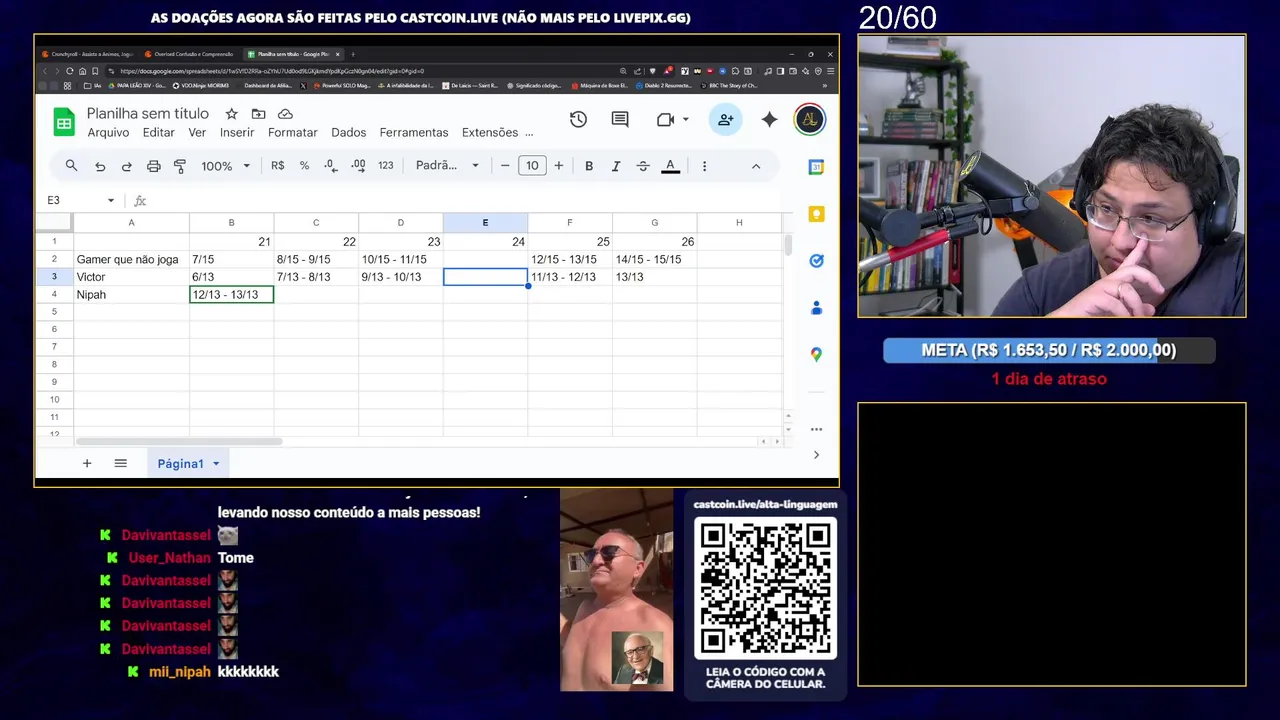The height and width of the screenshot is (720, 1280).
Task: Open the toolbar three-dot overflow menu
Action: point(704,166)
